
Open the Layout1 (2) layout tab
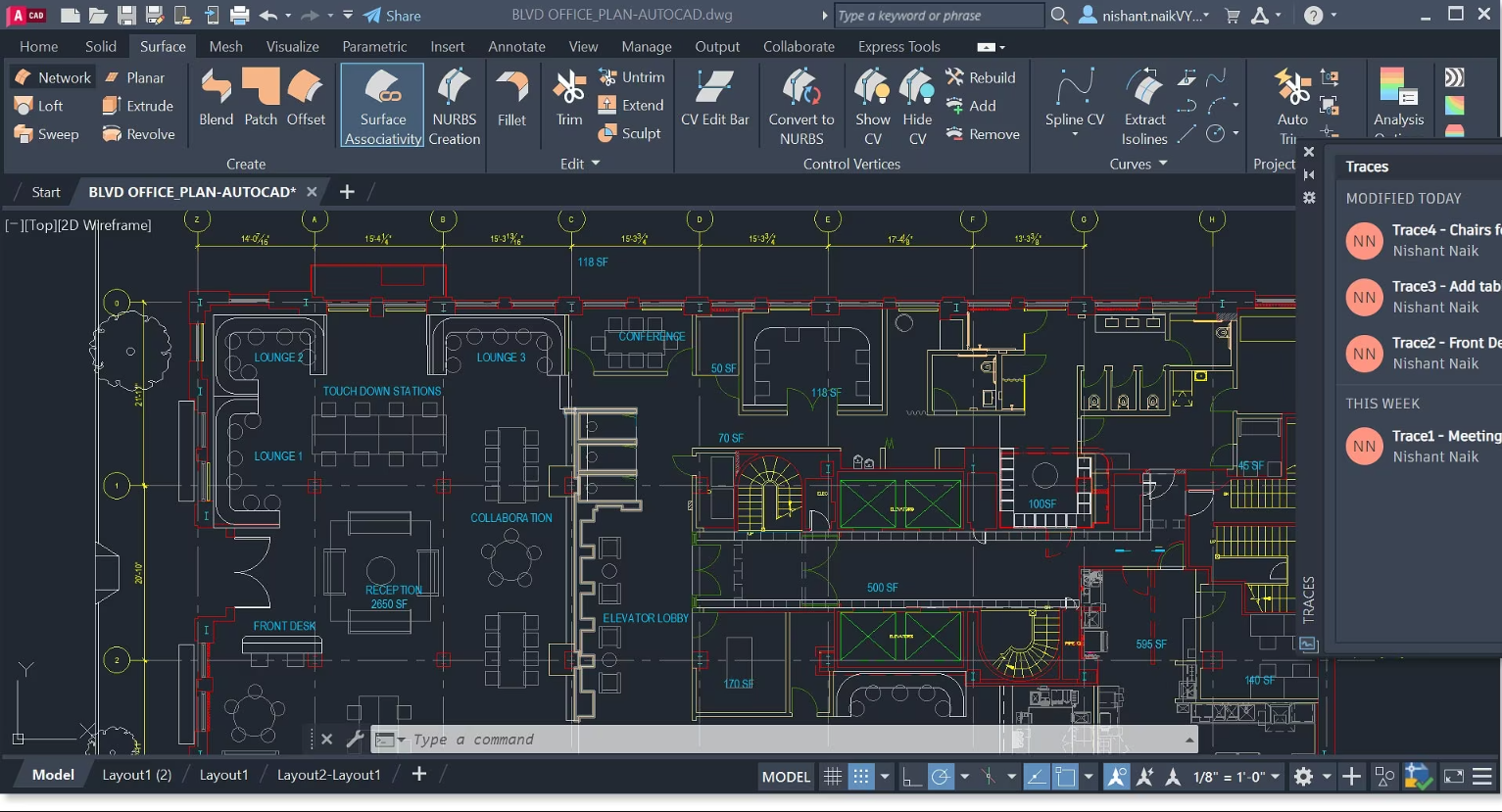(137, 775)
